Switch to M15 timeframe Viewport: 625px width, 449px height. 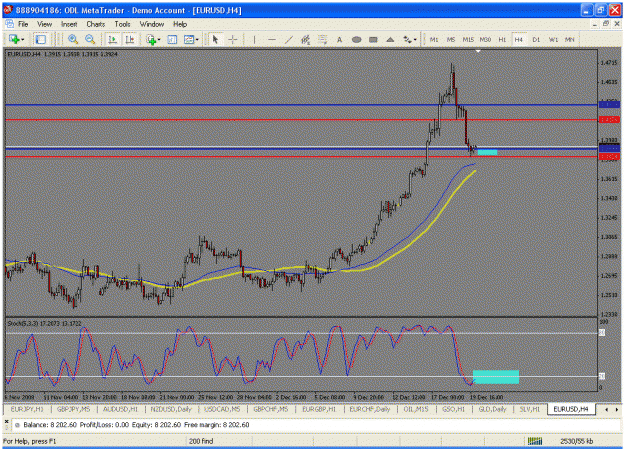(468, 39)
